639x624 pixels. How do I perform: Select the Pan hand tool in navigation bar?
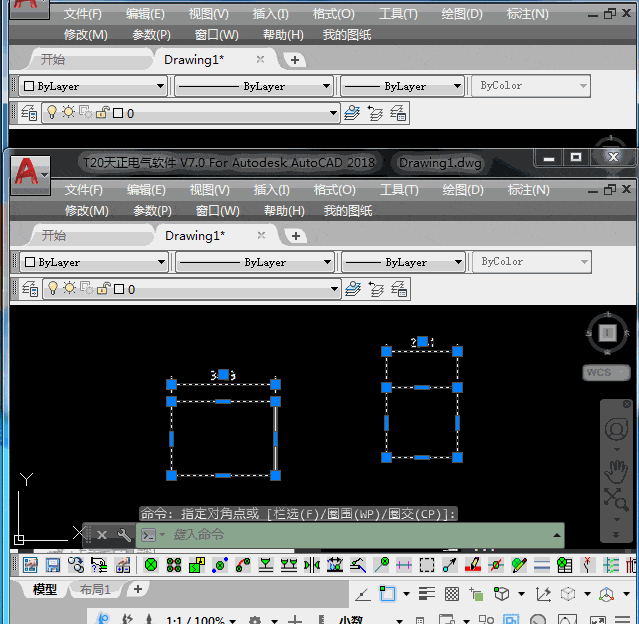(616, 467)
